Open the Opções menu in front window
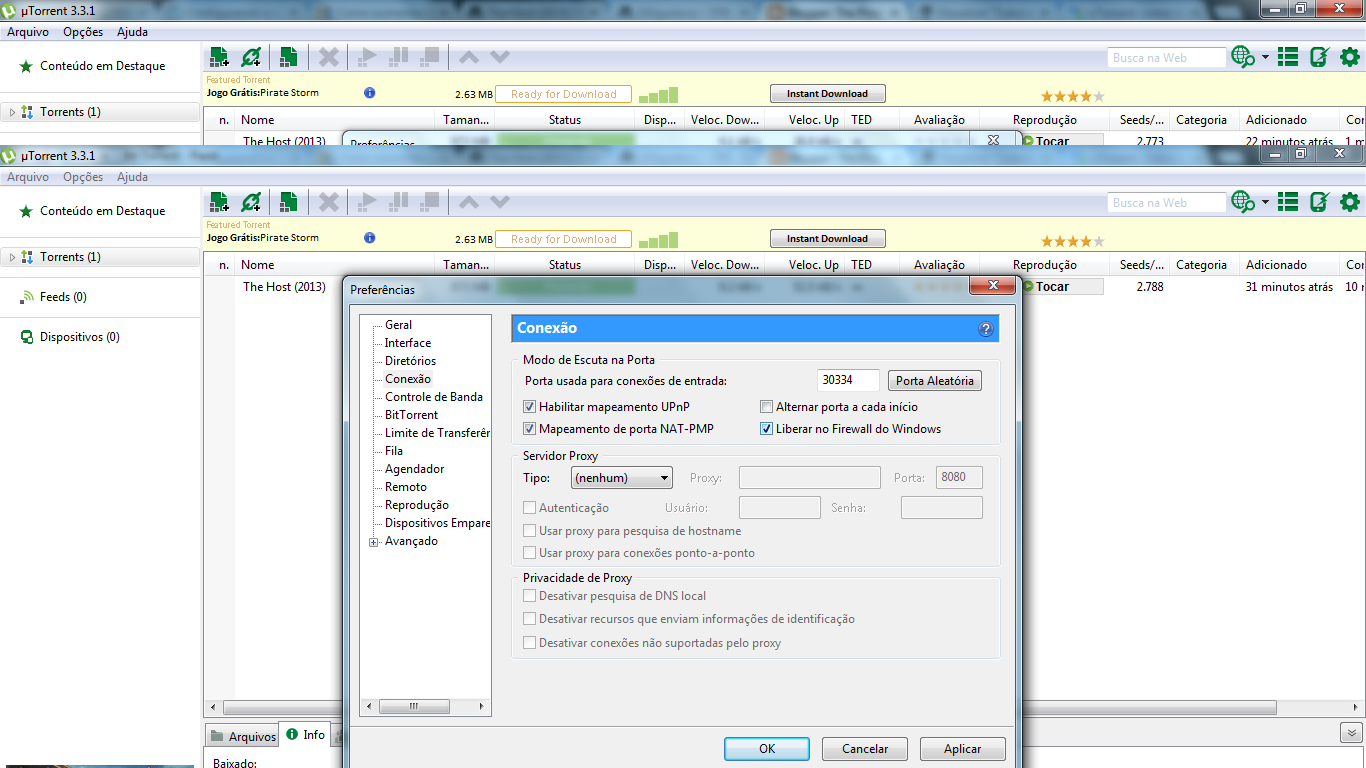This screenshot has width=1366, height=768. point(83,177)
